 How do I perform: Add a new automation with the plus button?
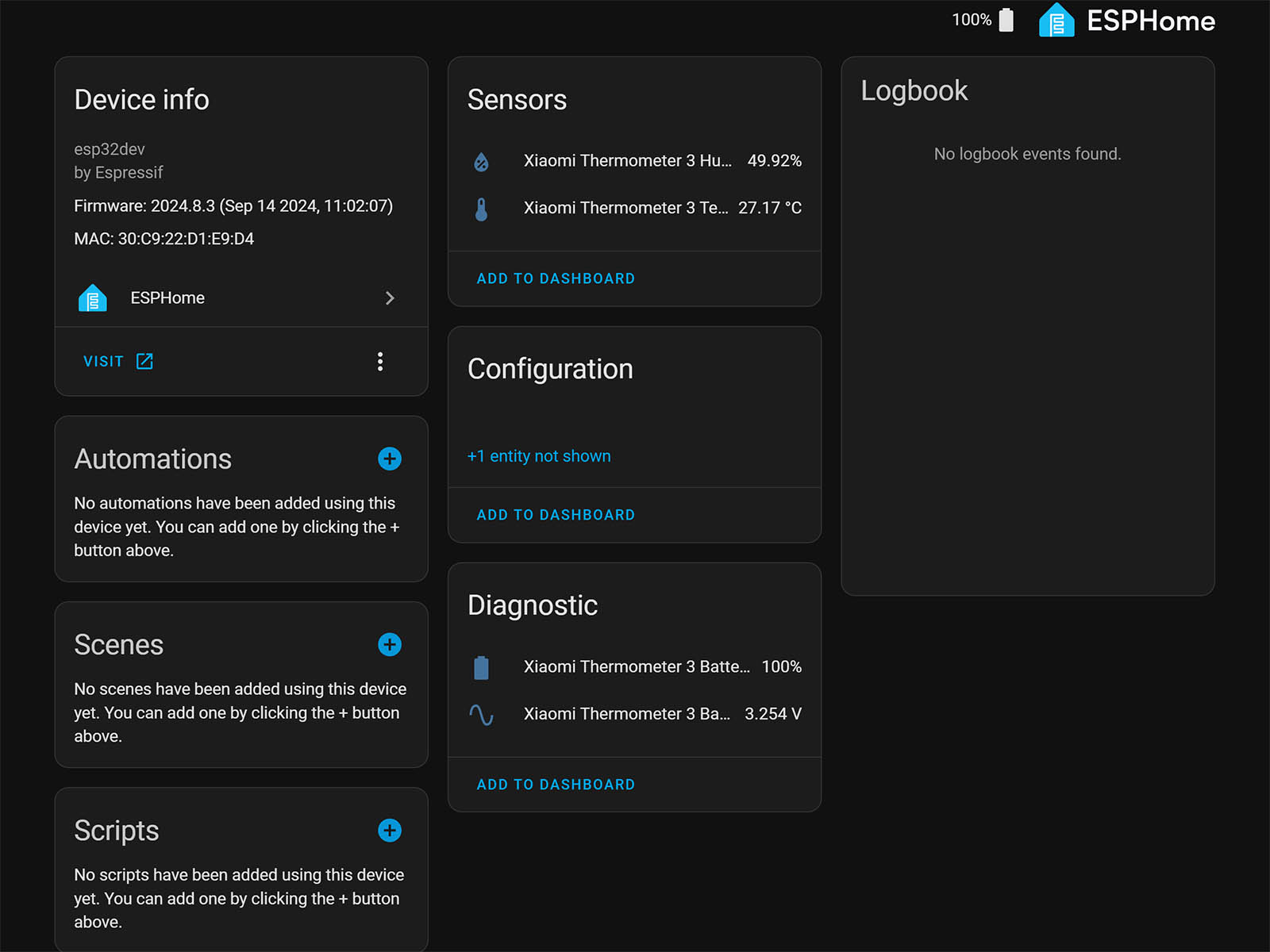pyautogui.click(x=390, y=459)
